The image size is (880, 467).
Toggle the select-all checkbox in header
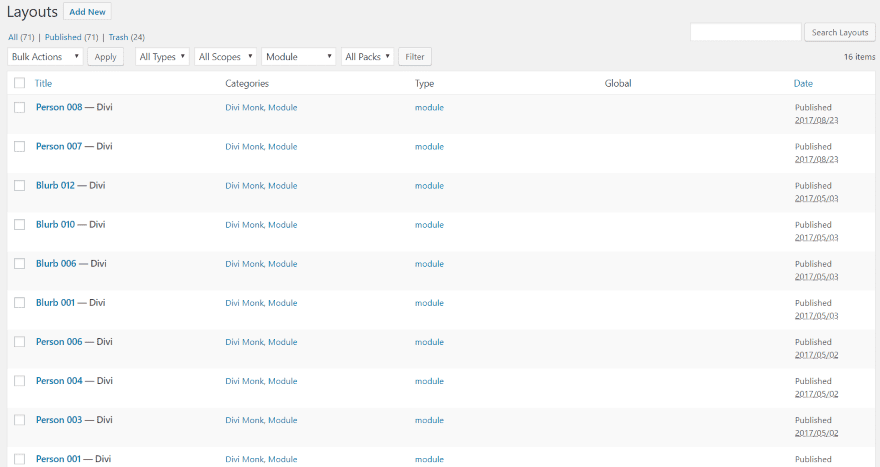[20, 83]
